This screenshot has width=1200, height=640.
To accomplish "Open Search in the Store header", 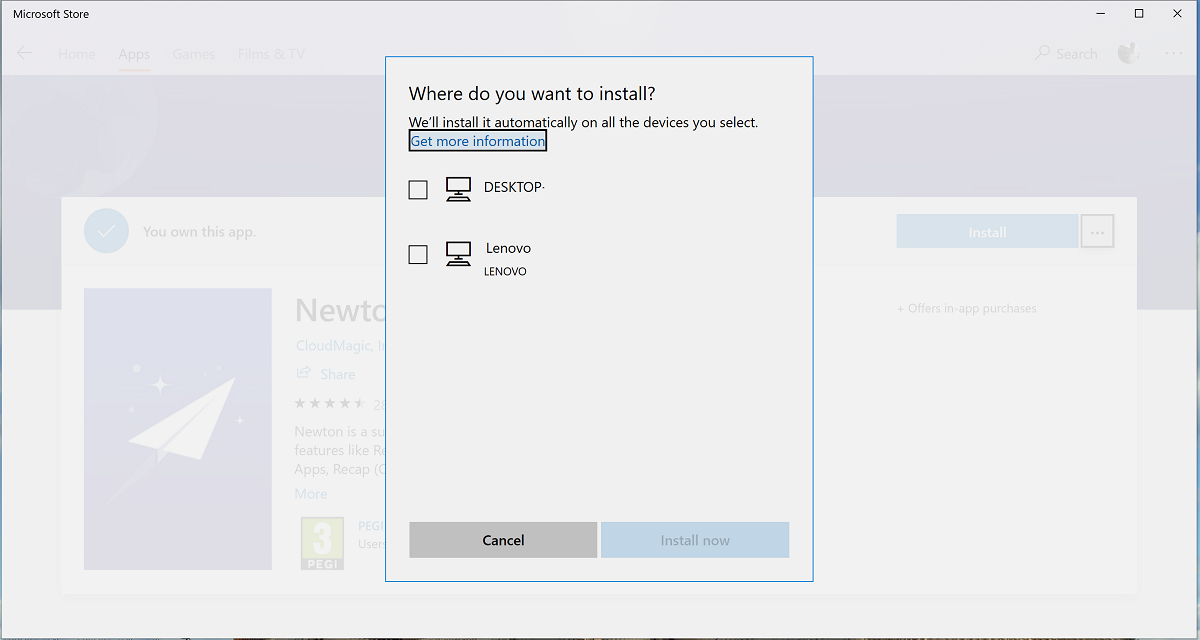I will coord(1066,54).
